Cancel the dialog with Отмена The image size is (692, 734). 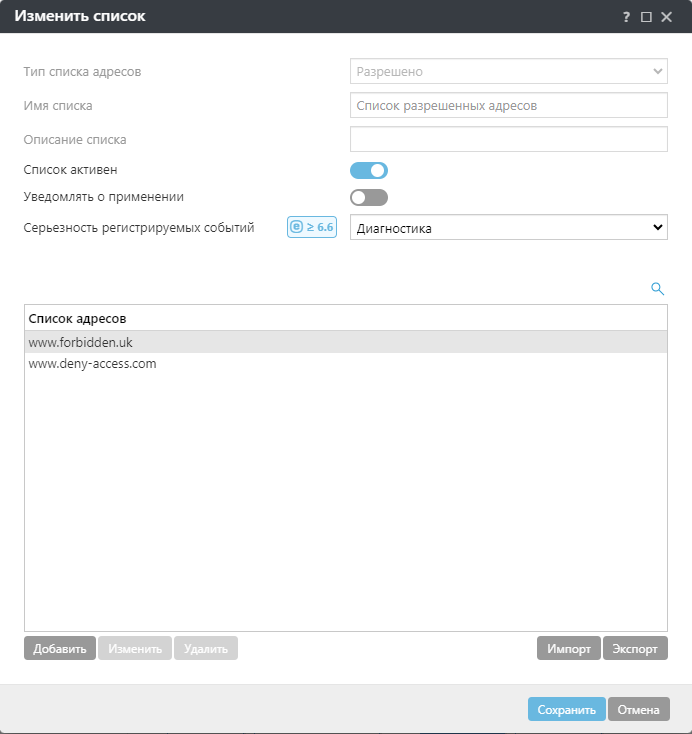tap(638, 710)
